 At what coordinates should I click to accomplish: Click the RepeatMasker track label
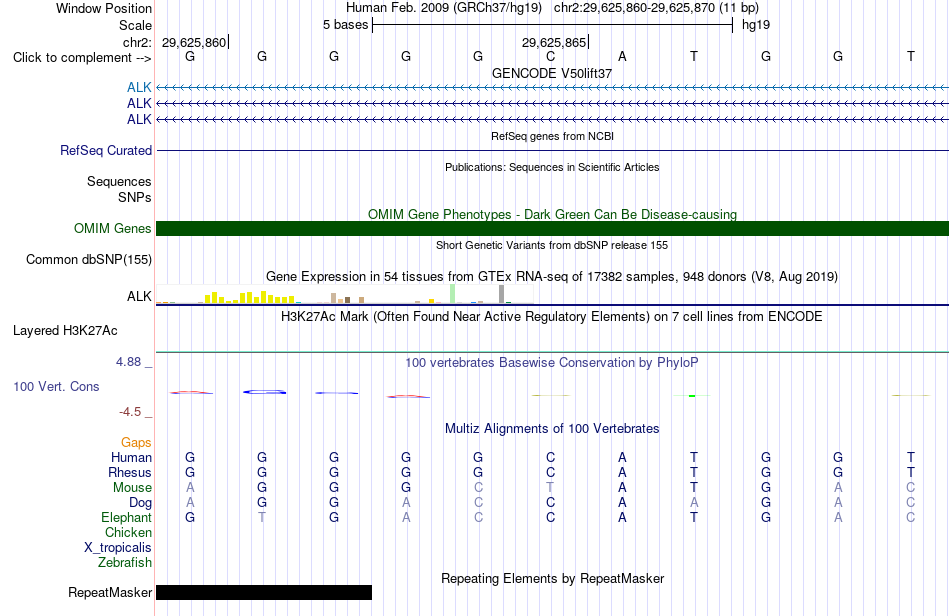(x=110, y=592)
